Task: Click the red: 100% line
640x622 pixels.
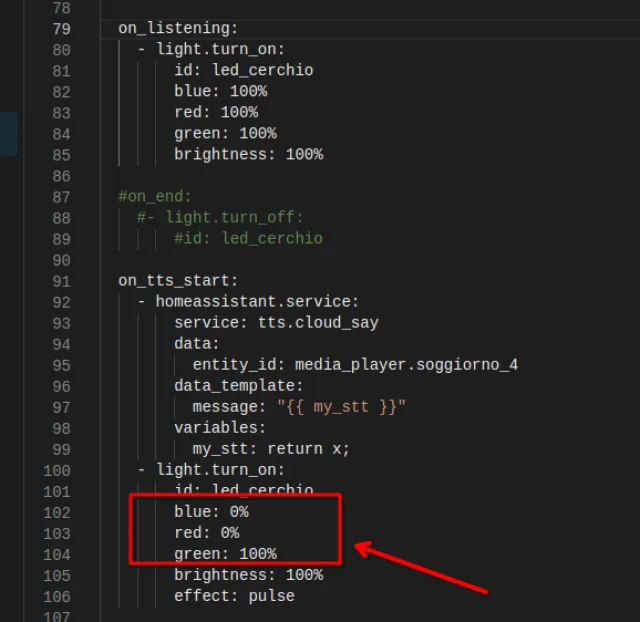Action: tap(215, 112)
